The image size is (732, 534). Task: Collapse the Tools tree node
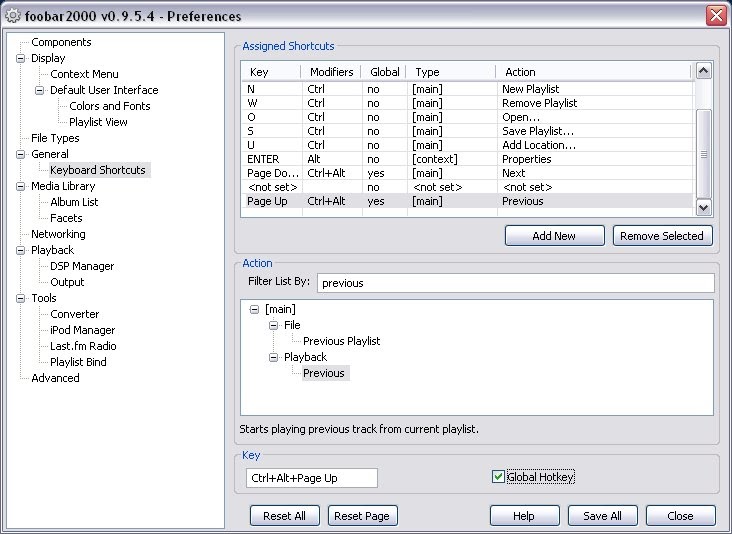pos(21,298)
